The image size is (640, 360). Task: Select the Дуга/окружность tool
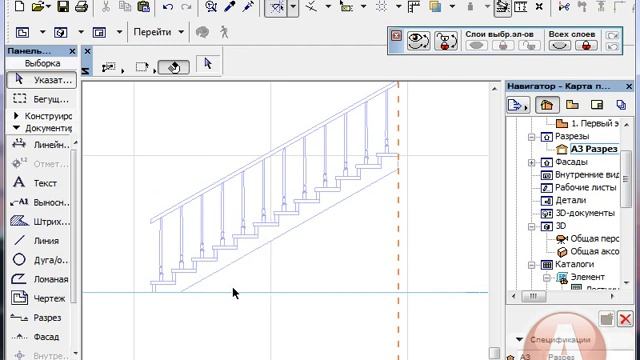(x=40, y=260)
